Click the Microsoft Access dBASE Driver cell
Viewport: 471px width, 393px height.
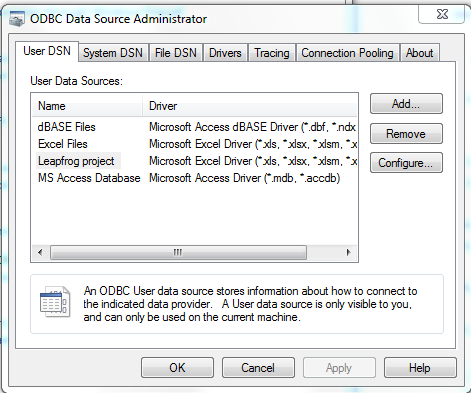252,127
